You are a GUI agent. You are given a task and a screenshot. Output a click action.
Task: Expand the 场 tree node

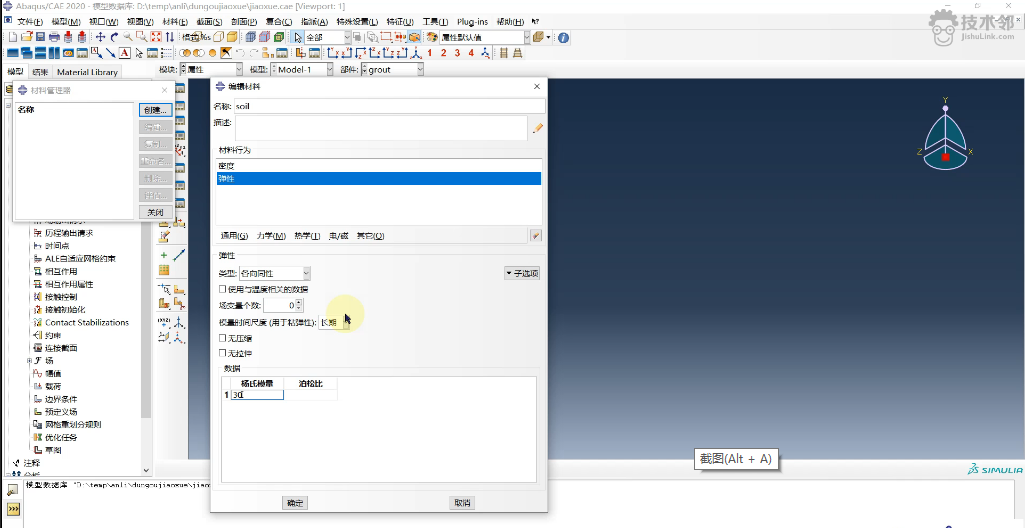29,361
